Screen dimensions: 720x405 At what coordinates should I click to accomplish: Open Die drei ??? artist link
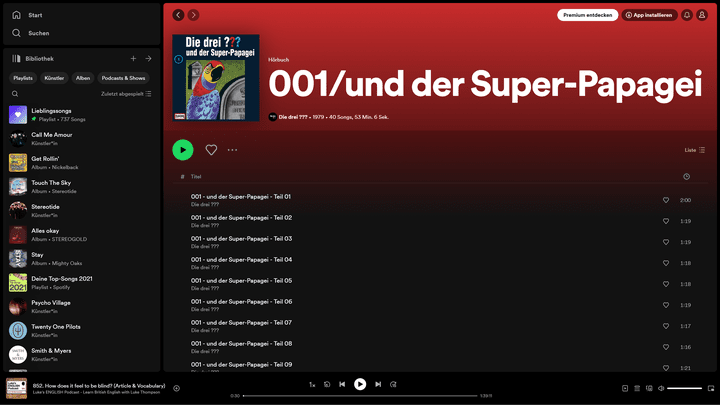coord(293,117)
